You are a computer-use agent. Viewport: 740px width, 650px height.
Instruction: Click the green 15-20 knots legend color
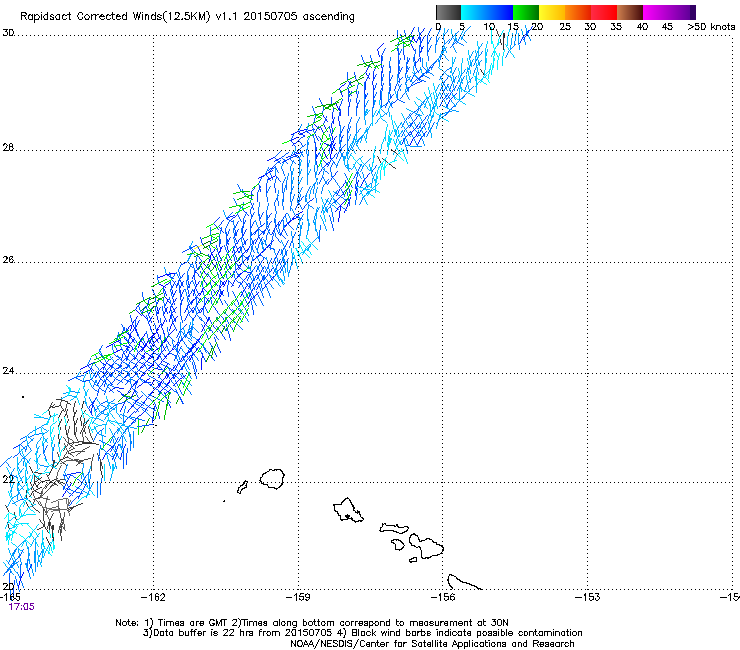click(x=526, y=12)
